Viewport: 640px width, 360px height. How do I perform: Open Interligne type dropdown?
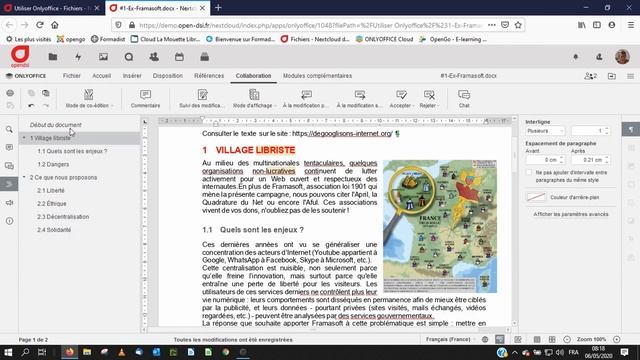[545, 131]
